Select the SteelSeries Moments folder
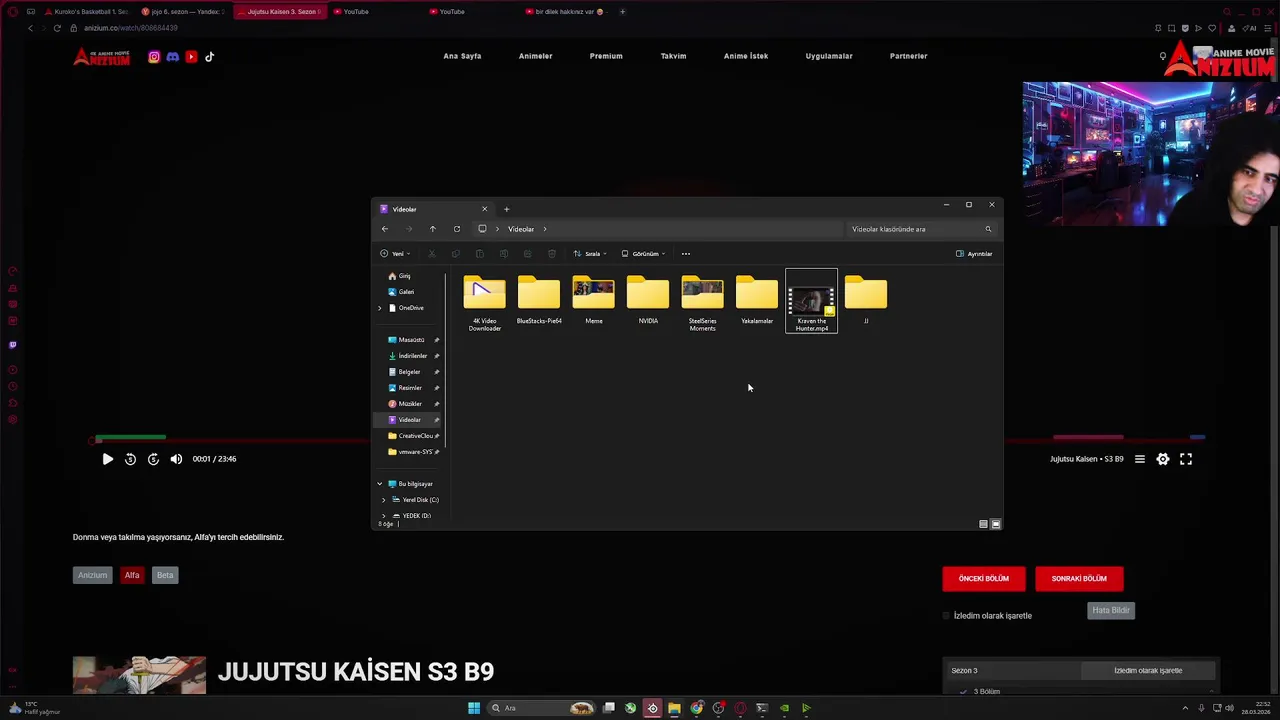Screen dimensions: 1280x720 702,302
